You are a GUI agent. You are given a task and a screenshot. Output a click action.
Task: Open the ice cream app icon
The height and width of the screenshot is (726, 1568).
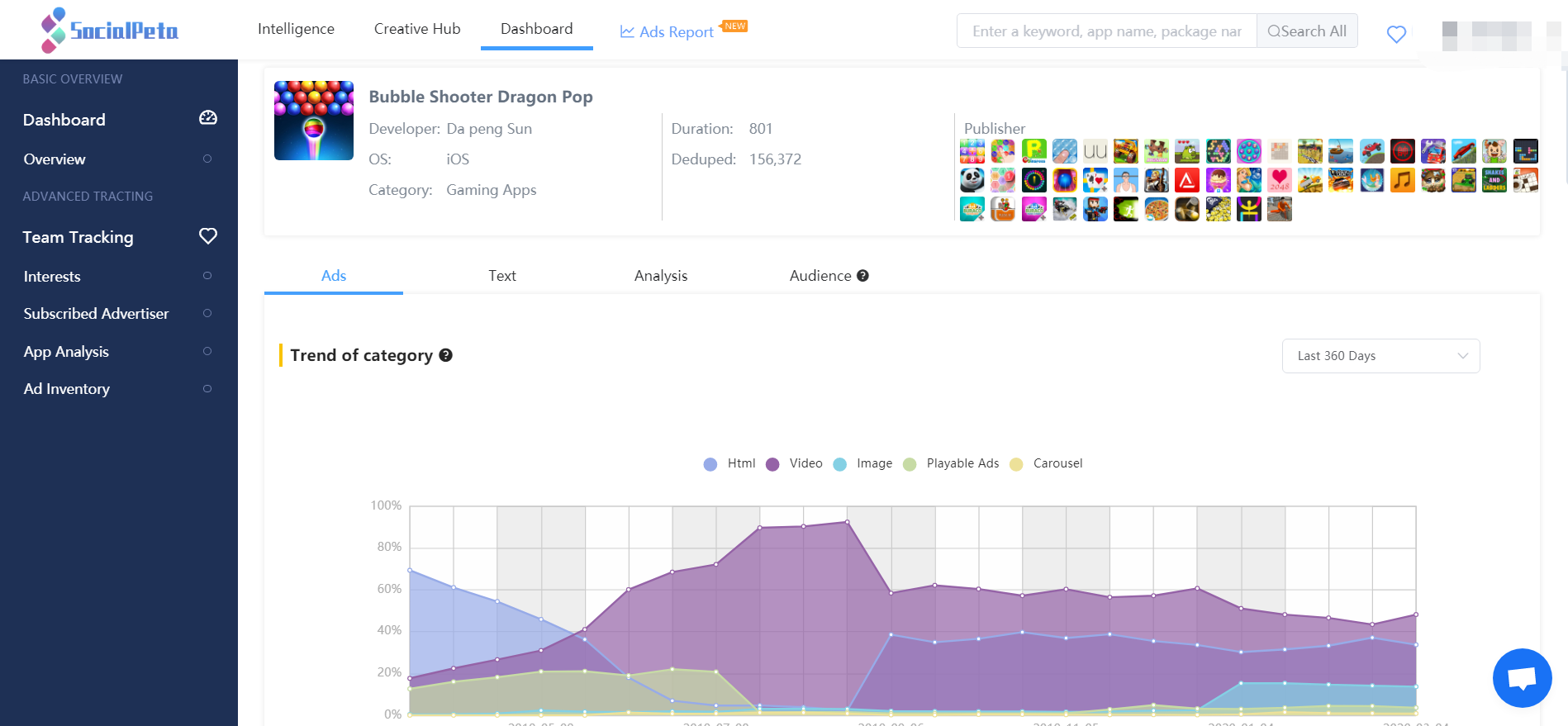(x=1219, y=180)
